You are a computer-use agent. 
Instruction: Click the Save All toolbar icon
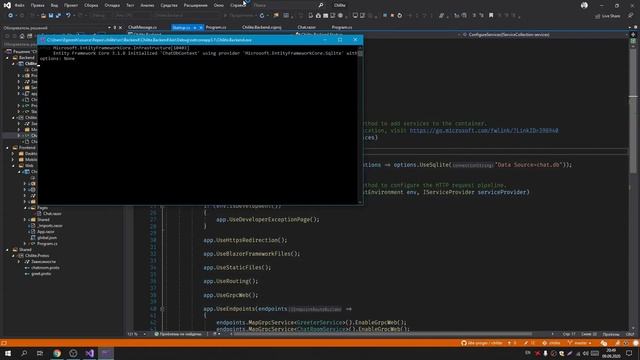(x=58, y=16)
